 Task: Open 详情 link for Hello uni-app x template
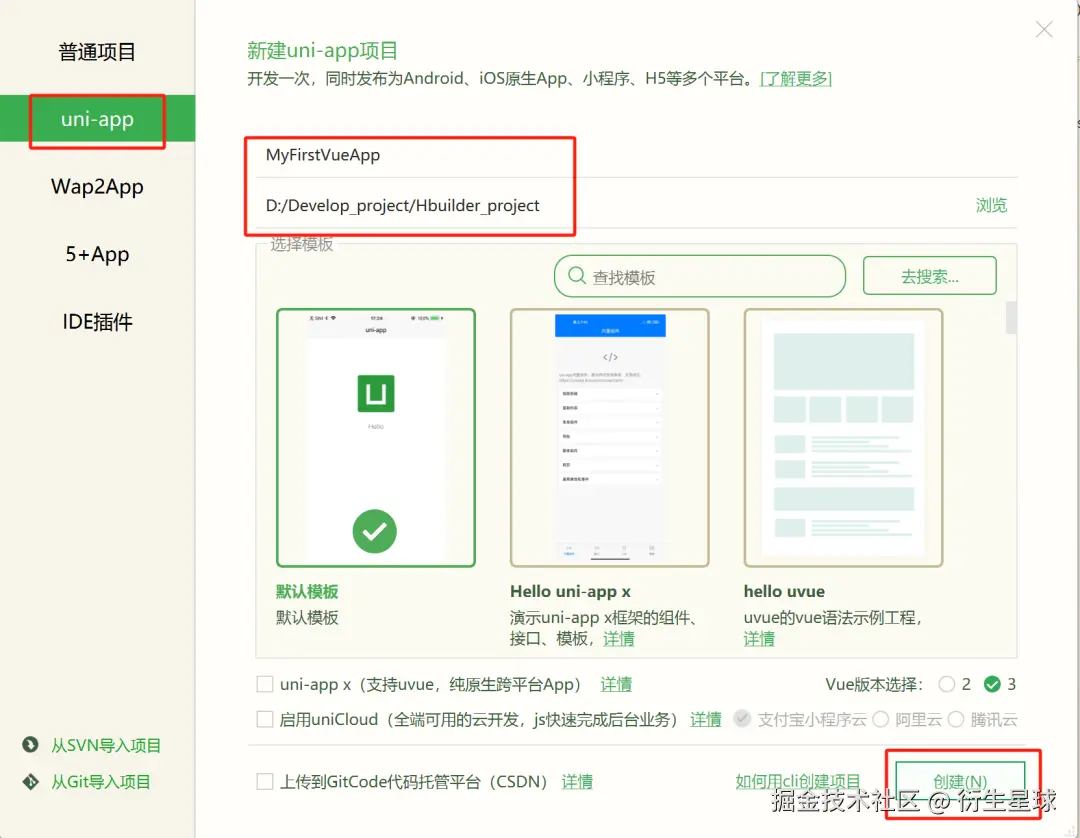(619, 639)
